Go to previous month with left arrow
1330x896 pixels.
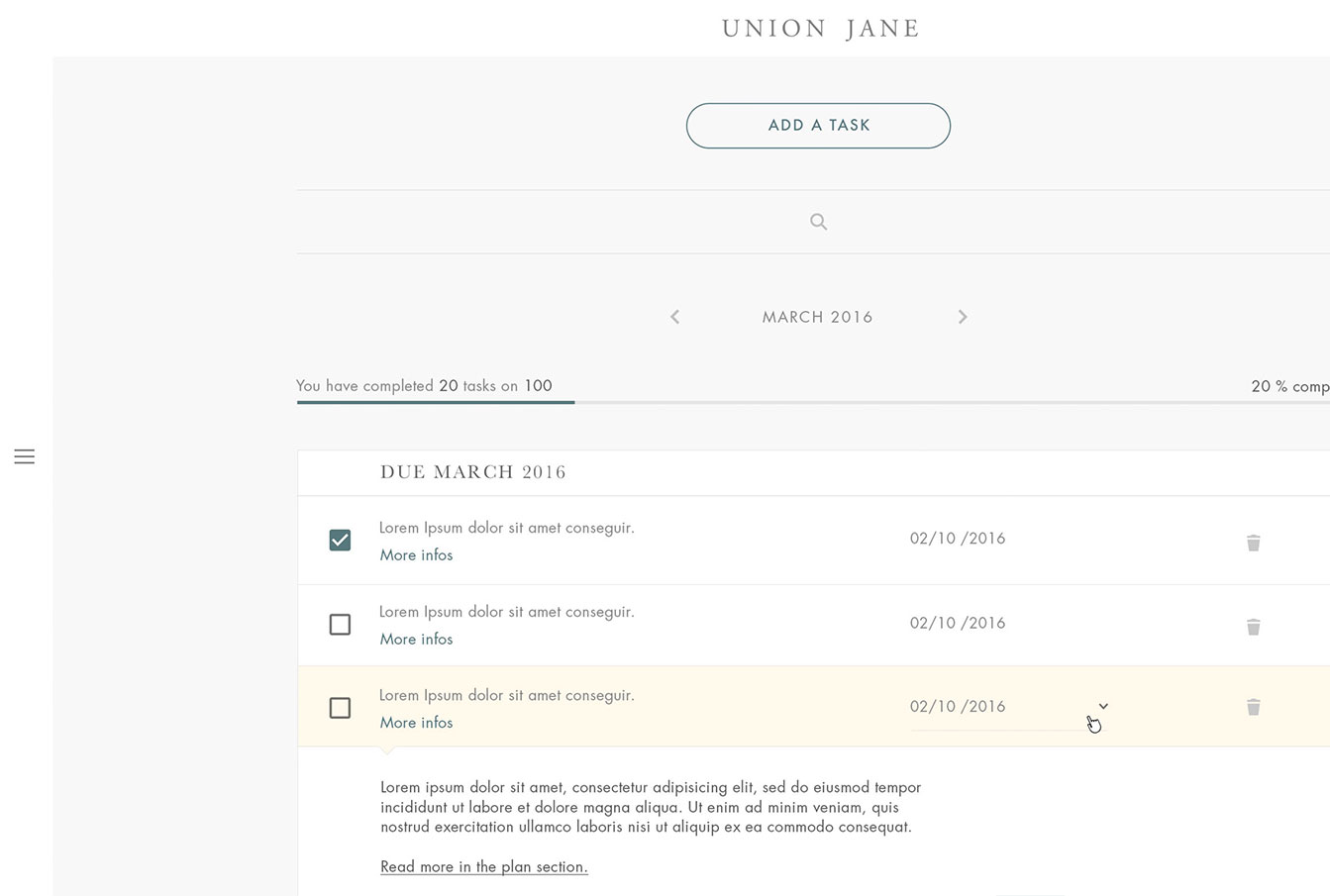pos(674,317)
